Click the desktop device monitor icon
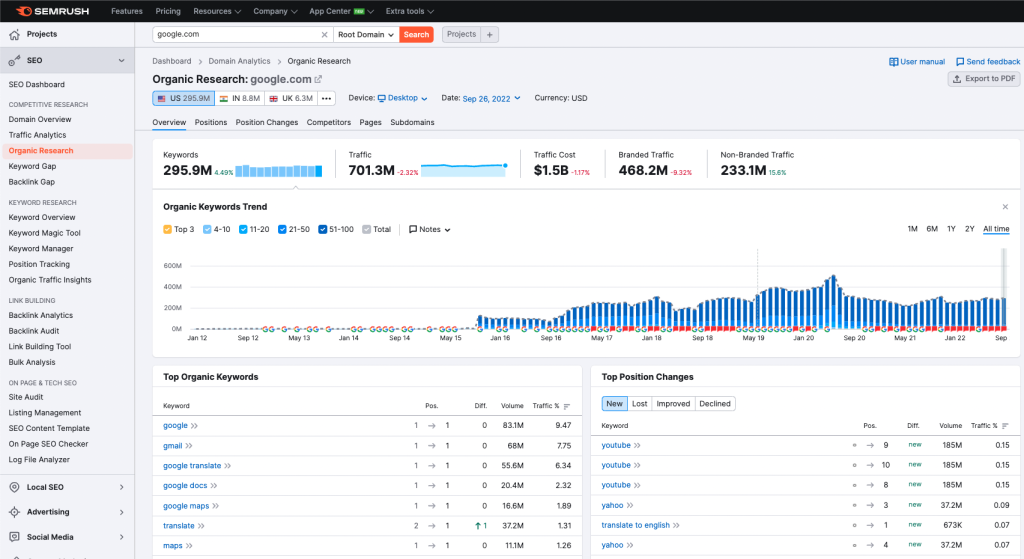 (381, 99)
